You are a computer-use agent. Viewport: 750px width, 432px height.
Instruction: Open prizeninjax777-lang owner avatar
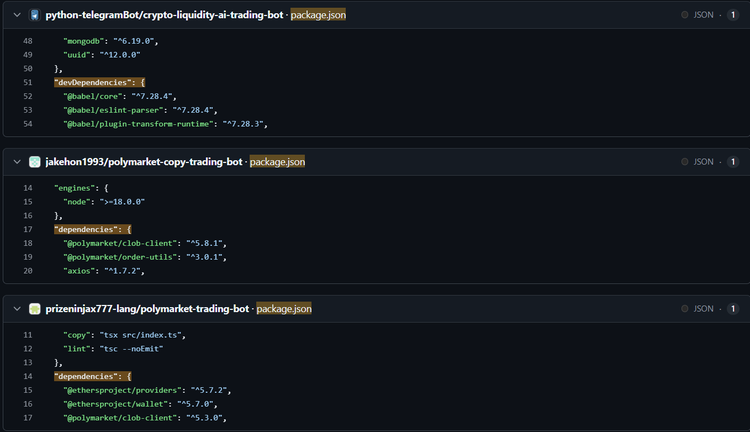pyautogui.click(x=34, y=309)
